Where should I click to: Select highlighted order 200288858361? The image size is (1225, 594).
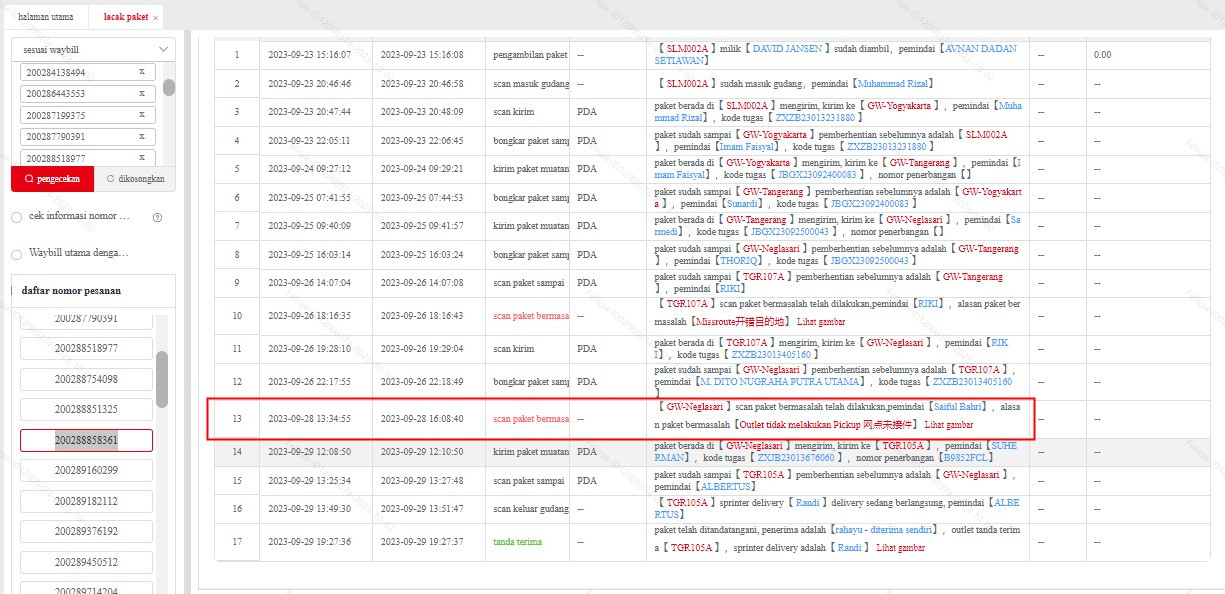86,440
